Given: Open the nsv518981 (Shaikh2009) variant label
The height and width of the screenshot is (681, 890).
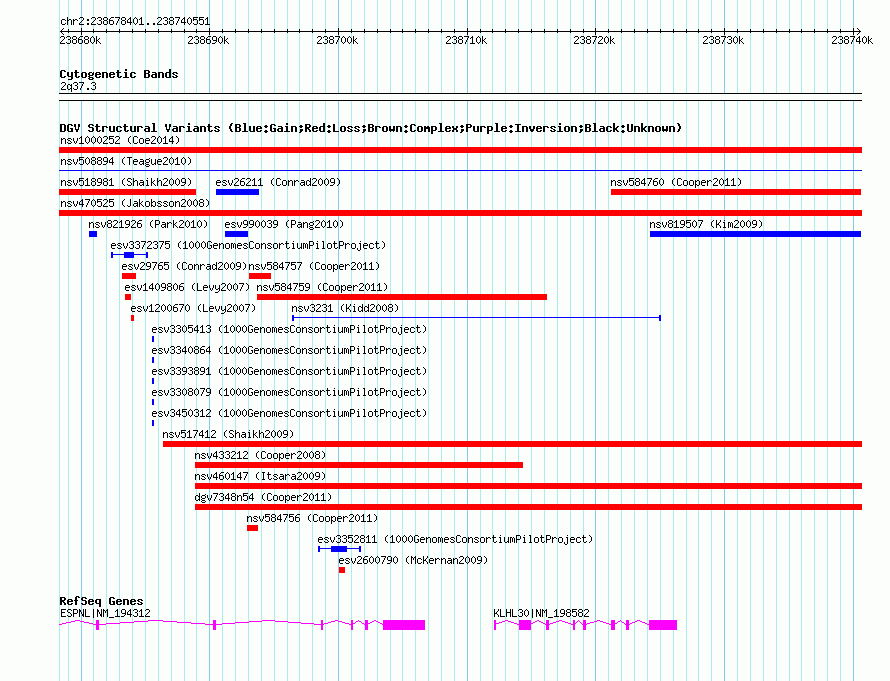Looking at the screenshot, I should 126,182.
